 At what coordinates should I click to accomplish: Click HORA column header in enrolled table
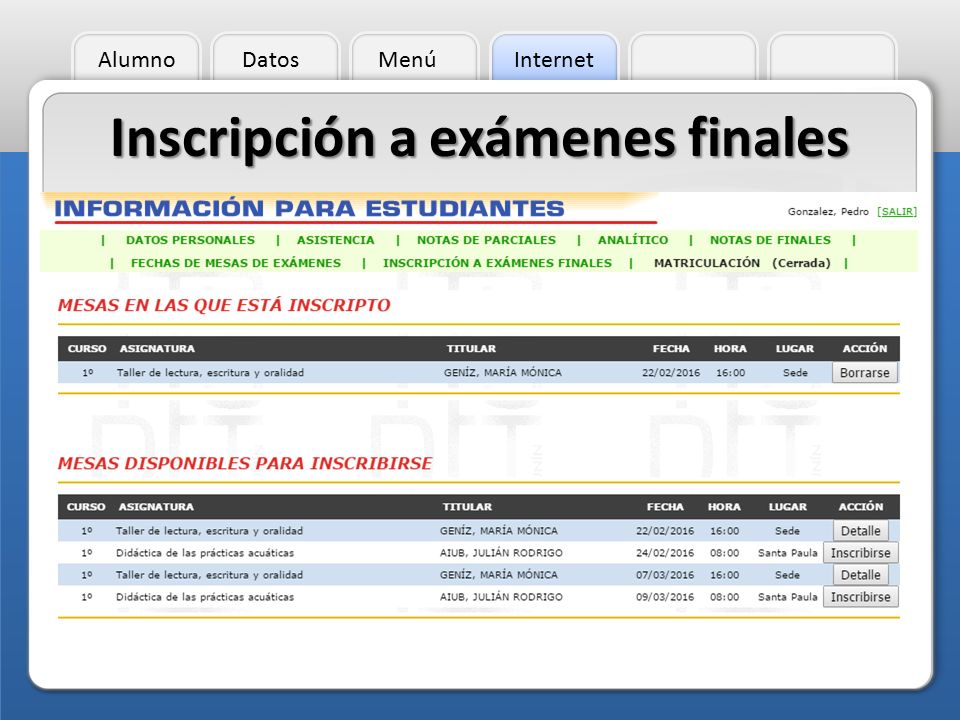730,348
